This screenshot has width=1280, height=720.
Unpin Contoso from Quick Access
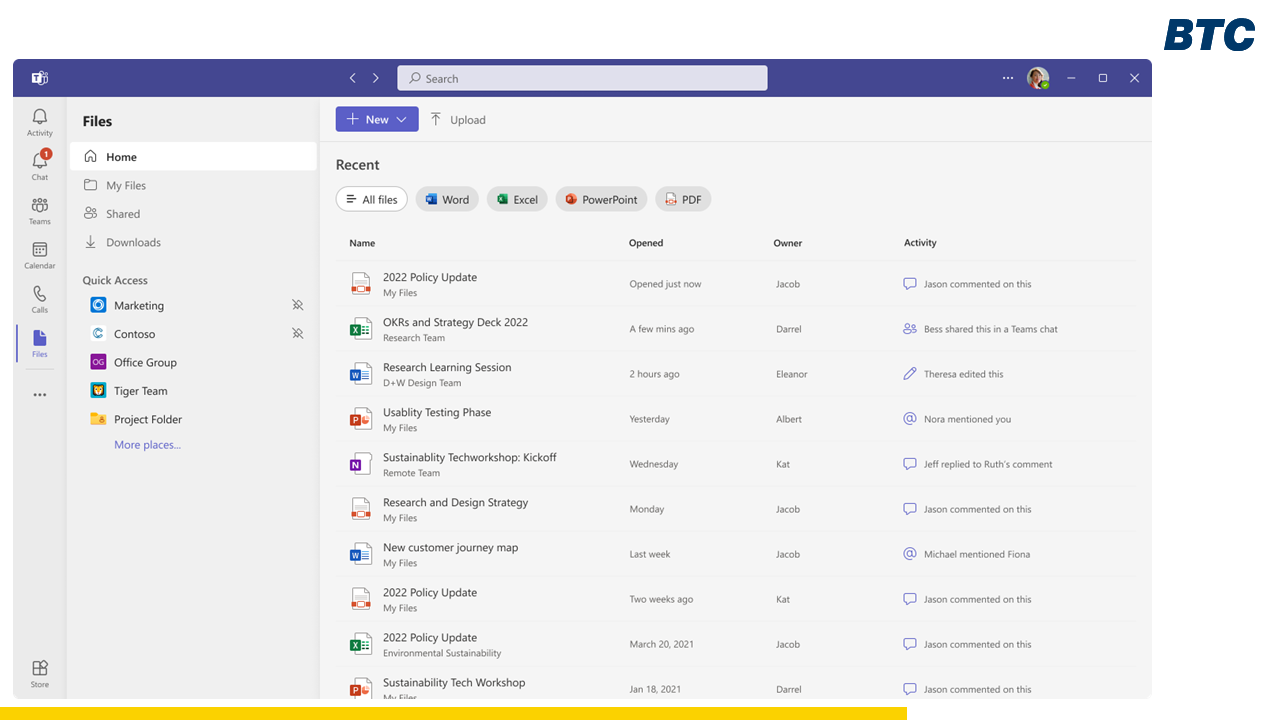tap(298, 334)
